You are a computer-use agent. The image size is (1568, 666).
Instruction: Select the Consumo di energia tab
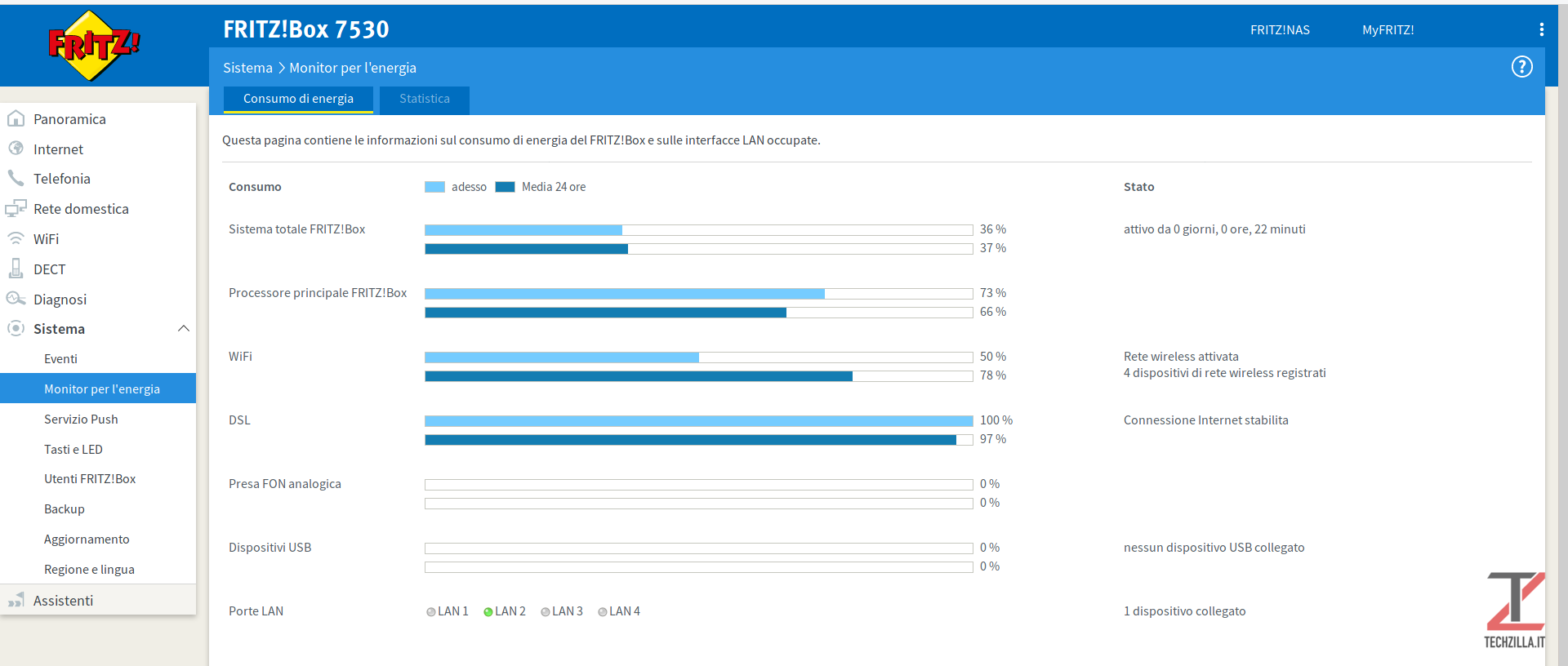point(298,100)
